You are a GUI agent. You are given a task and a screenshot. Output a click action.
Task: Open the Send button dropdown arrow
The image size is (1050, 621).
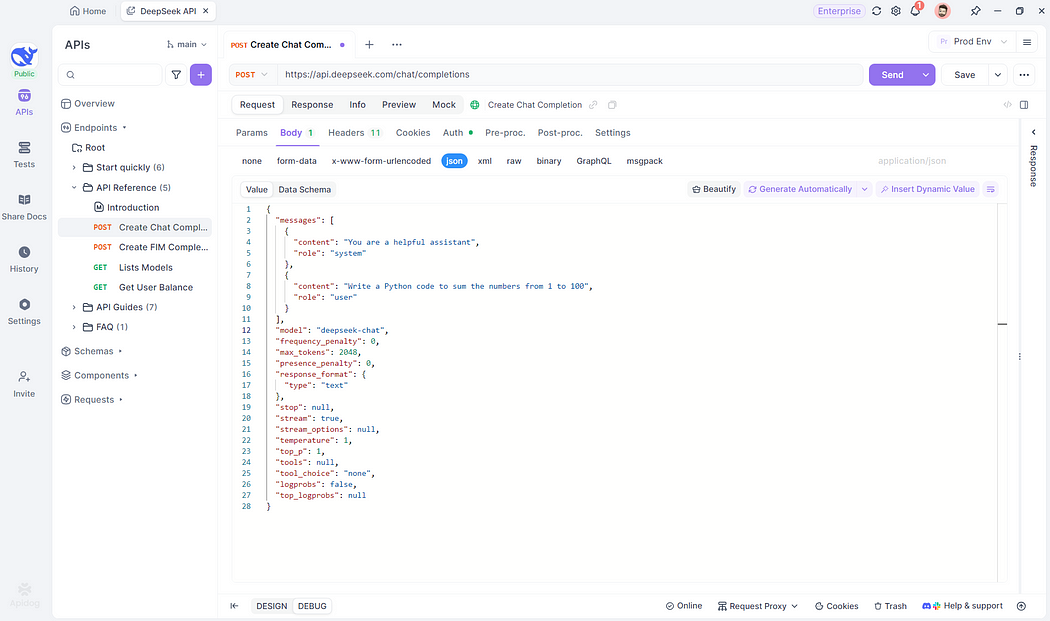click(x=925, y=75)
